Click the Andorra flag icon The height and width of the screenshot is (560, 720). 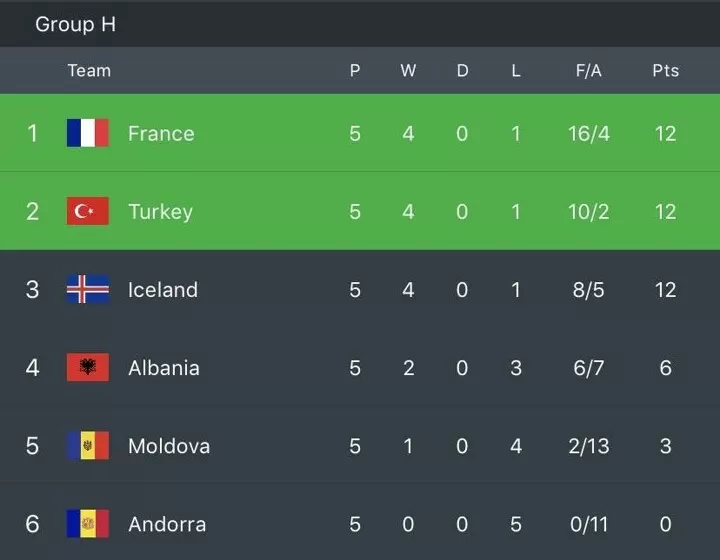click(x=88, y=523)
